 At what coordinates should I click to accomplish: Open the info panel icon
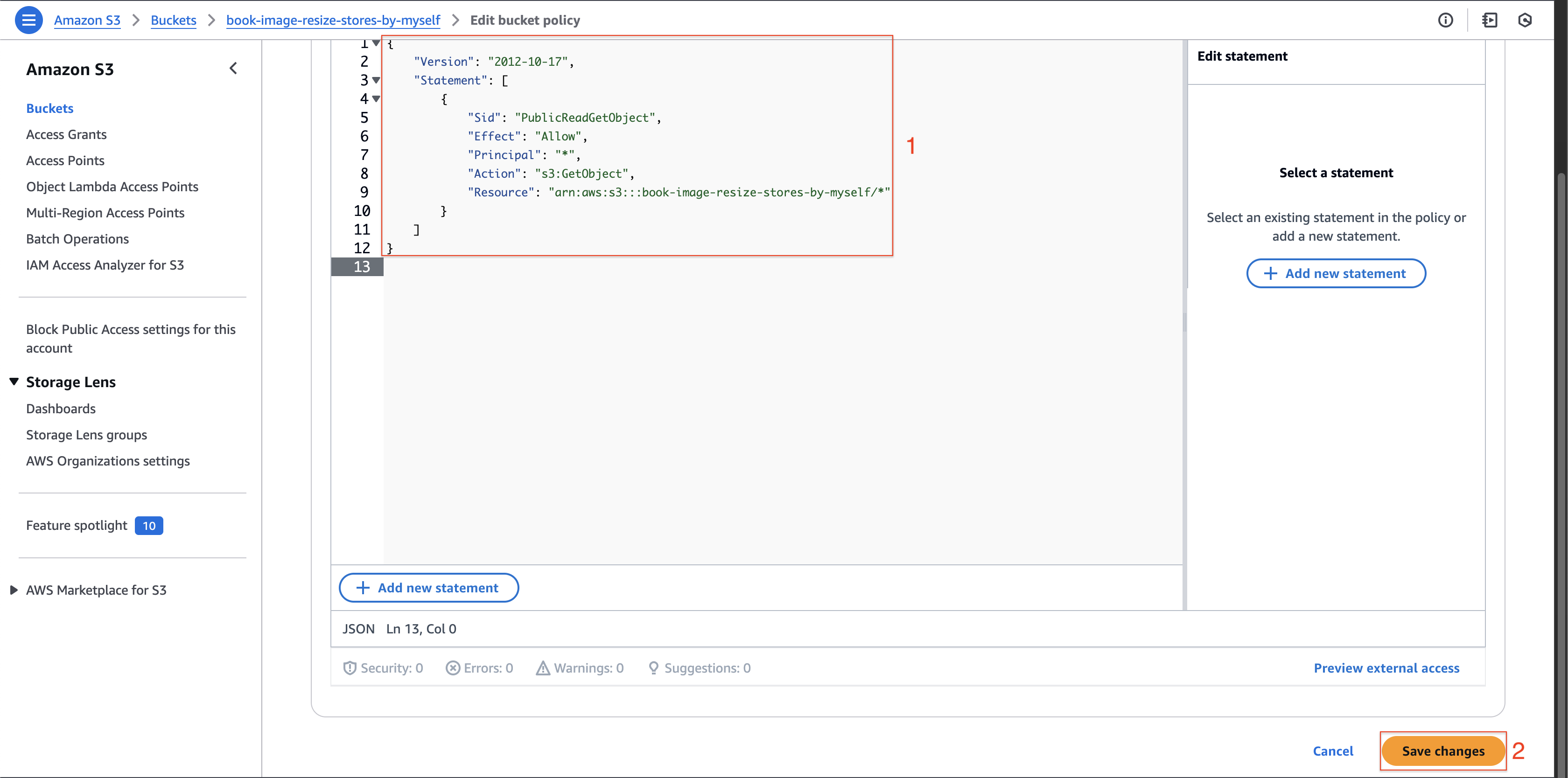[1445, 20]
